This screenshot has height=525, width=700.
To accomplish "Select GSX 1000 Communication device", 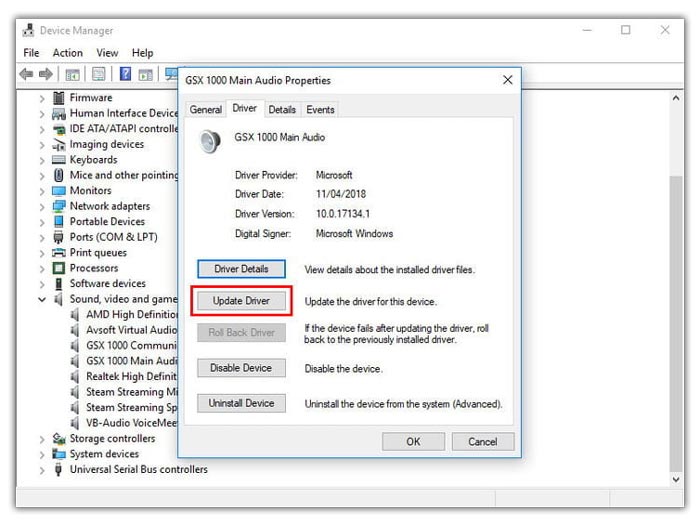I will click(131, 346).
